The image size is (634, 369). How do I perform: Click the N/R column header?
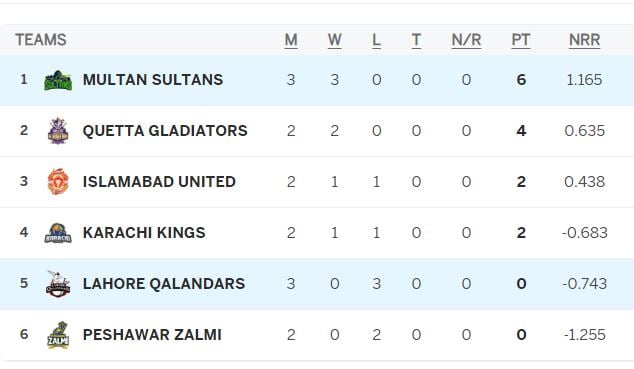466,40
